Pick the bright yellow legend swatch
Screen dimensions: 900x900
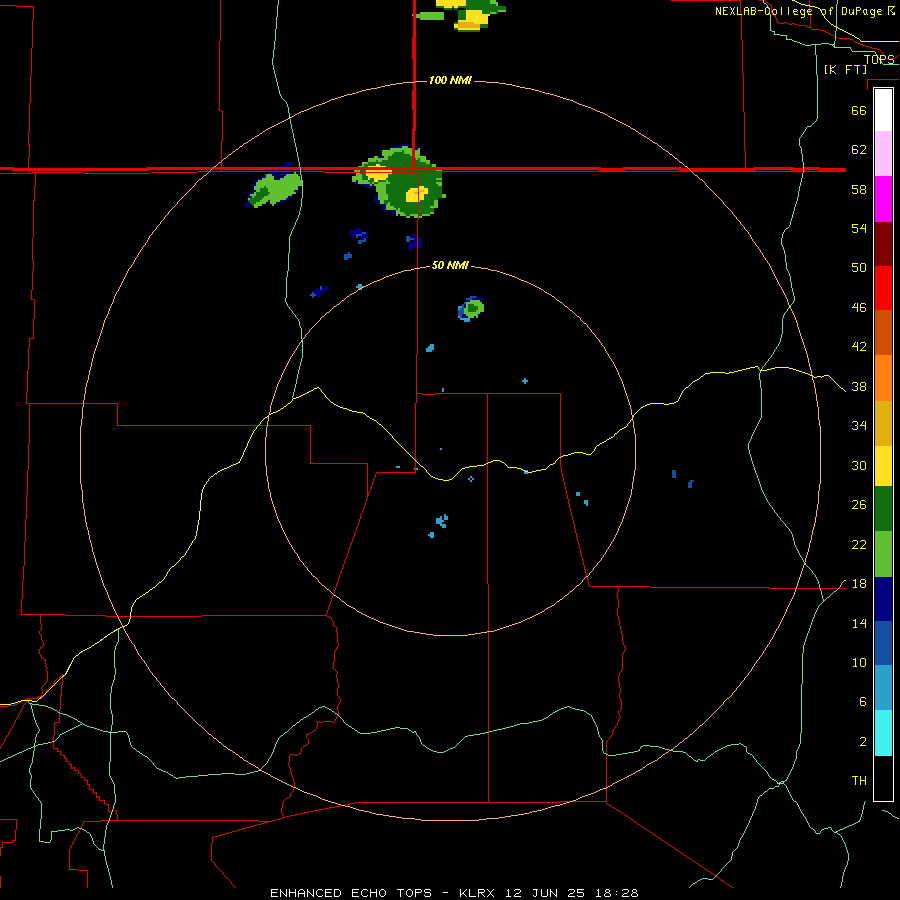tap(883, 466)
